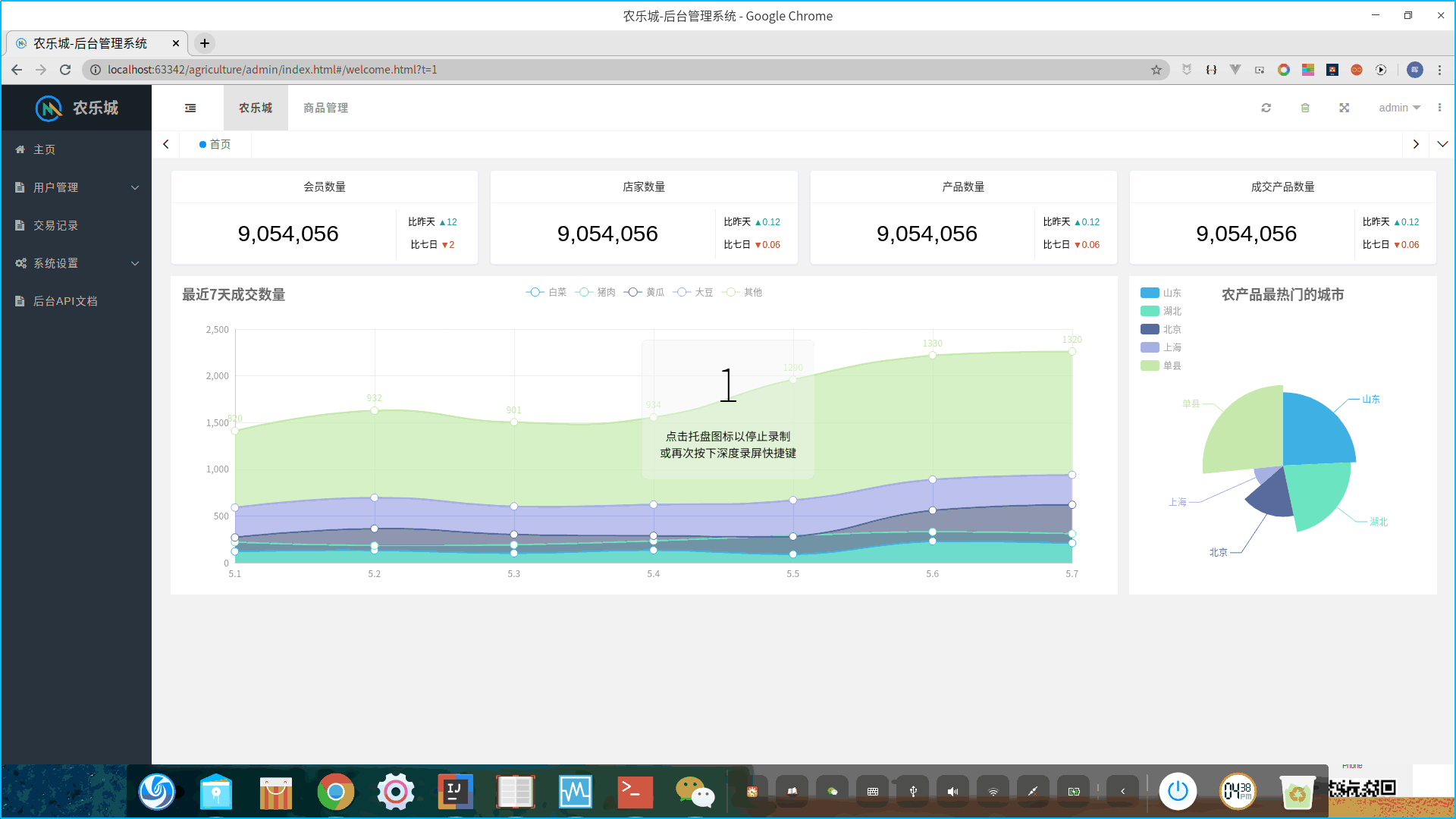
Task: Click the fullscreen expand icon
Action: point(1344,108)
